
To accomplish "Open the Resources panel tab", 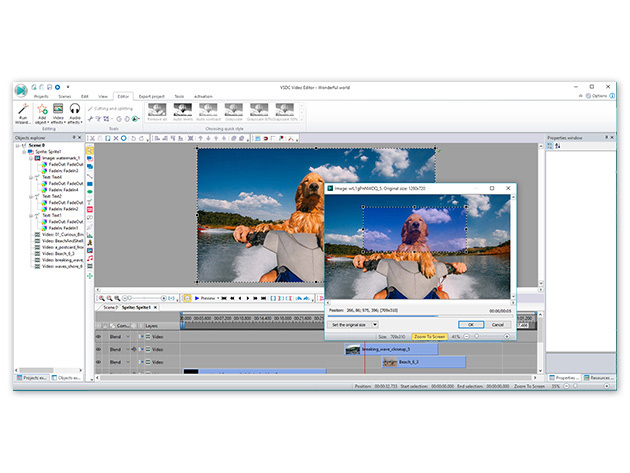I will 599,378.
